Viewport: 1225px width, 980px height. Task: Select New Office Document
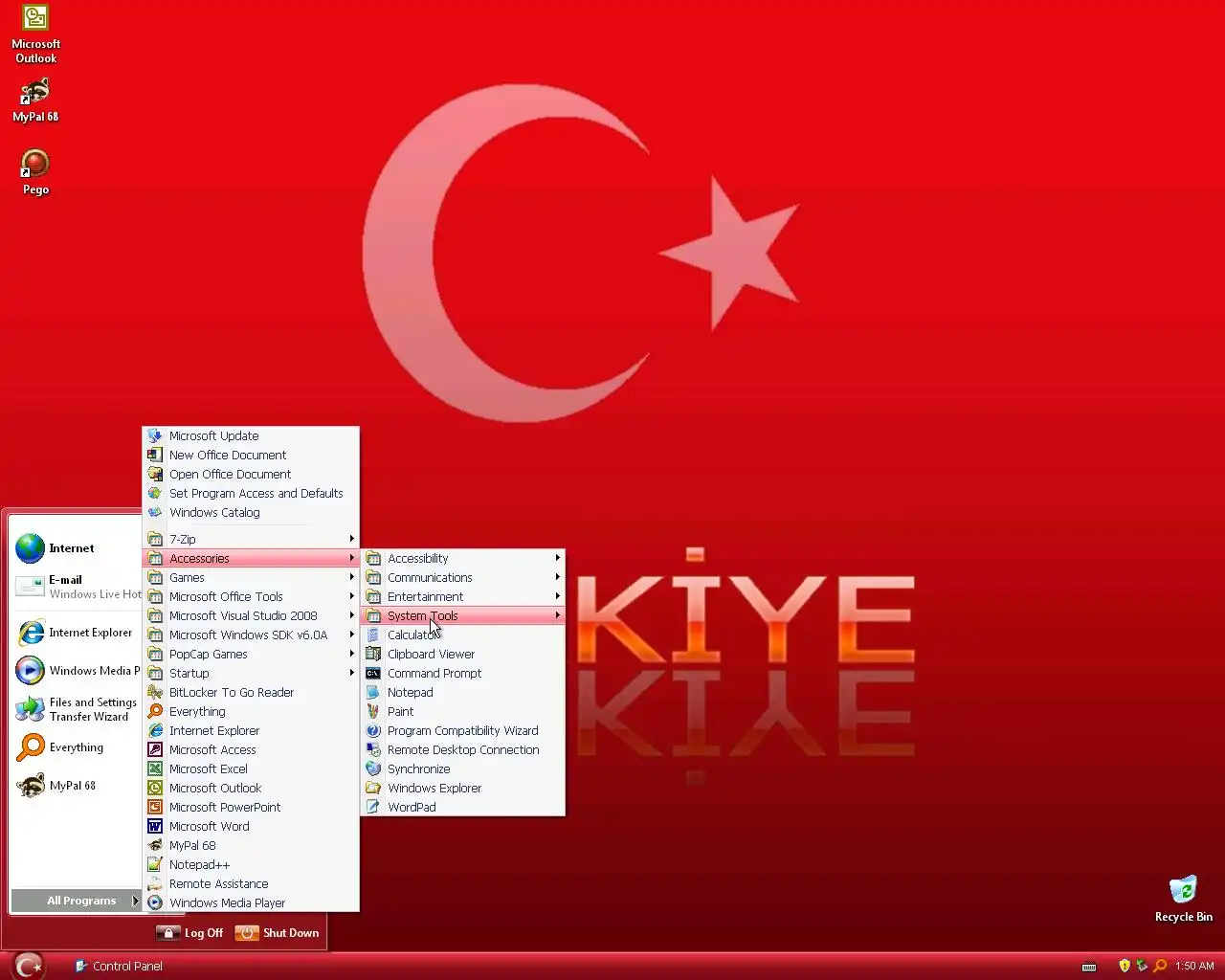point(251,455)
